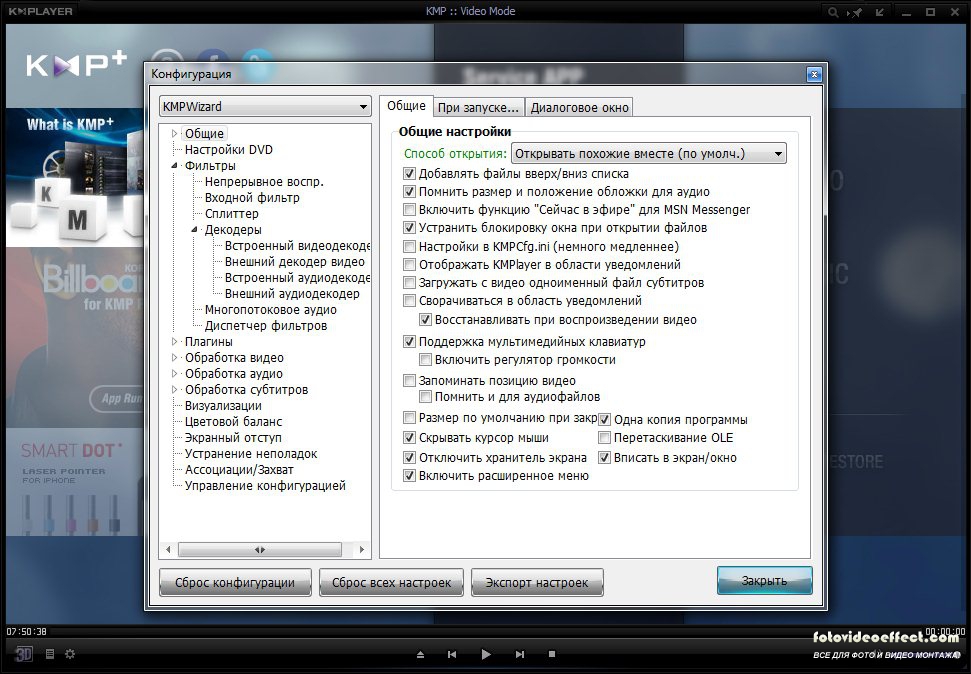Click the search magnifier icon in KMPlayer title bar

(833, 12)
